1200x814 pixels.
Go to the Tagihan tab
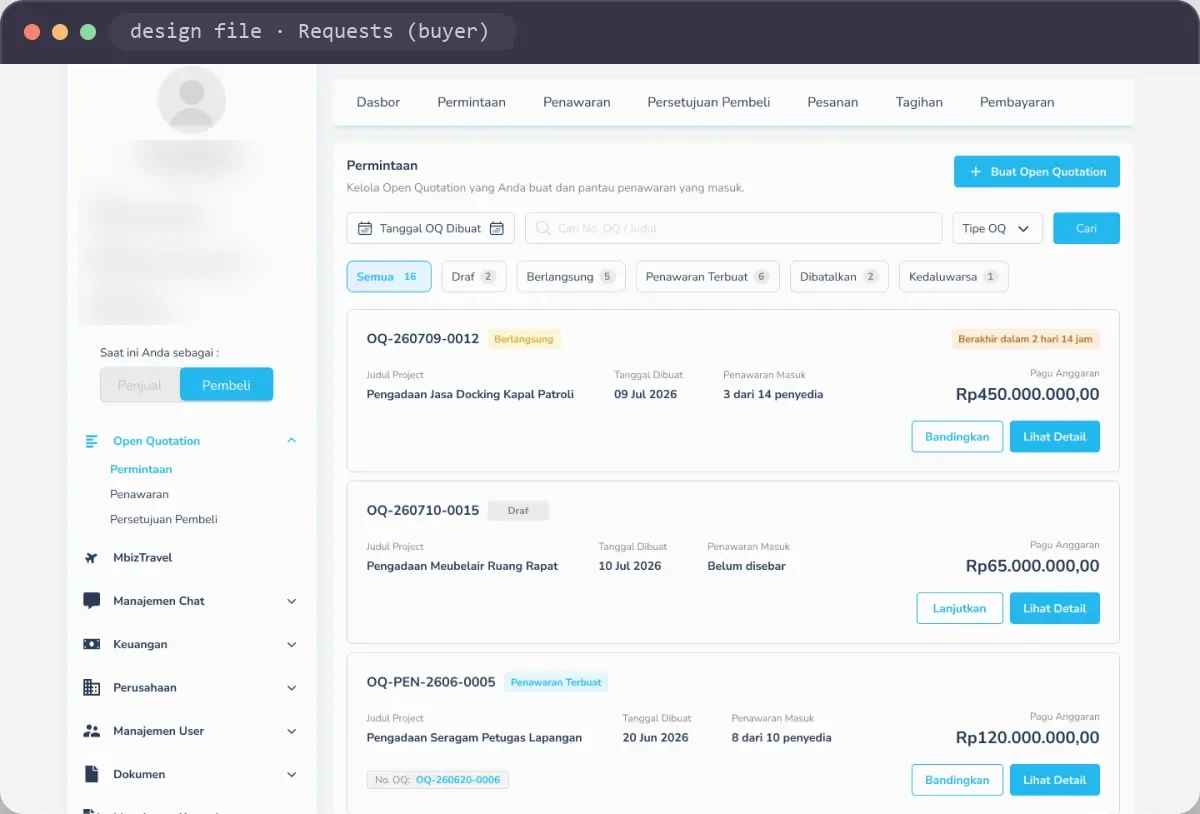pyautogui.click(x=919, y=102)
